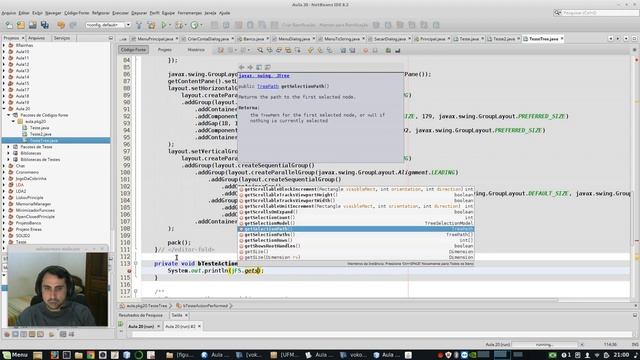Image resolution: width=640 pixels, height=360 pixels.
Task: Expand the Aula10 project node
Action: point(4,51)
